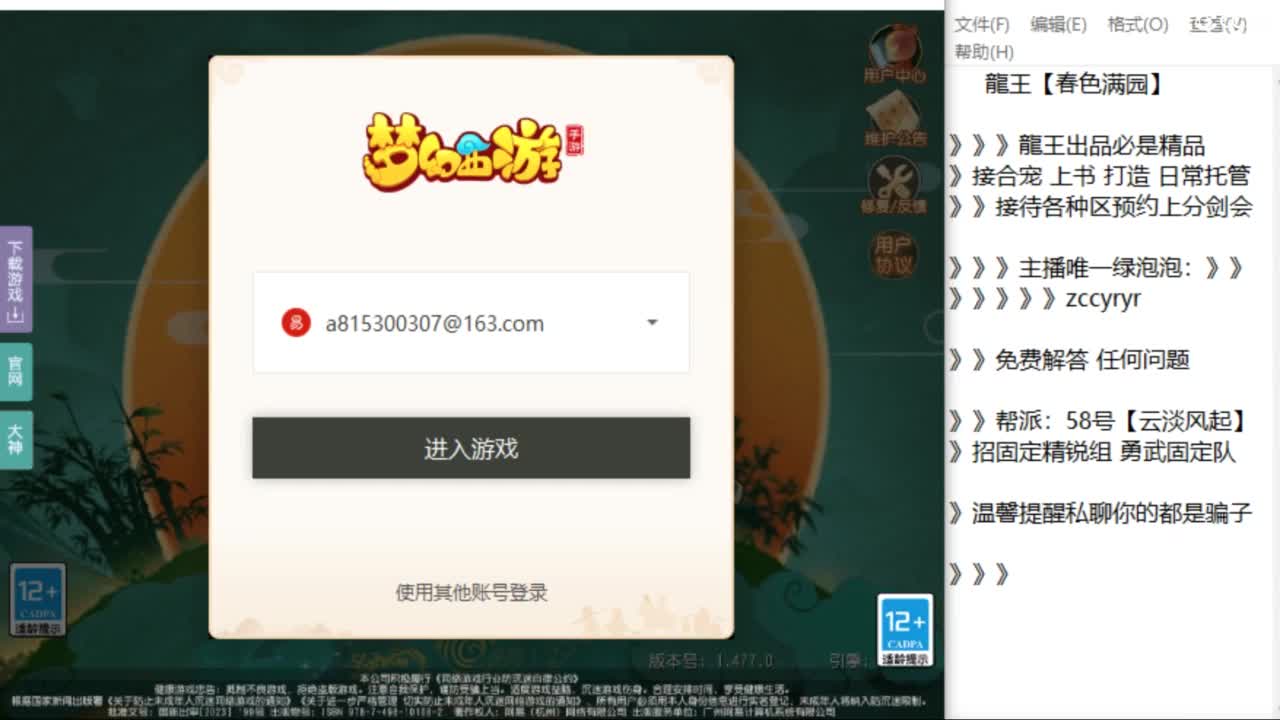1280x720 pixels.
Task: Click 使用其他账号登录 link
Action: (x=471, y=592)
